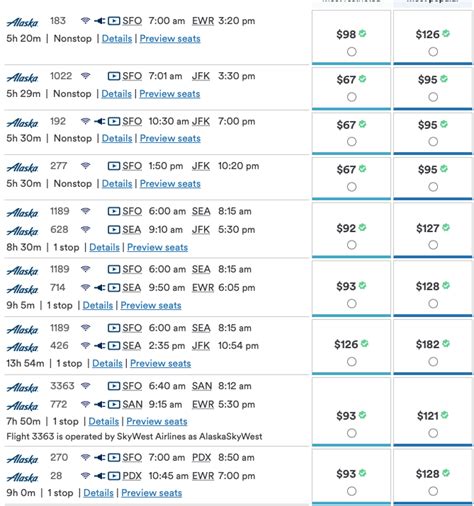Select the $98 fare radio button
Image resolution: width=474 pixels, height=506 pixels.
352,52
